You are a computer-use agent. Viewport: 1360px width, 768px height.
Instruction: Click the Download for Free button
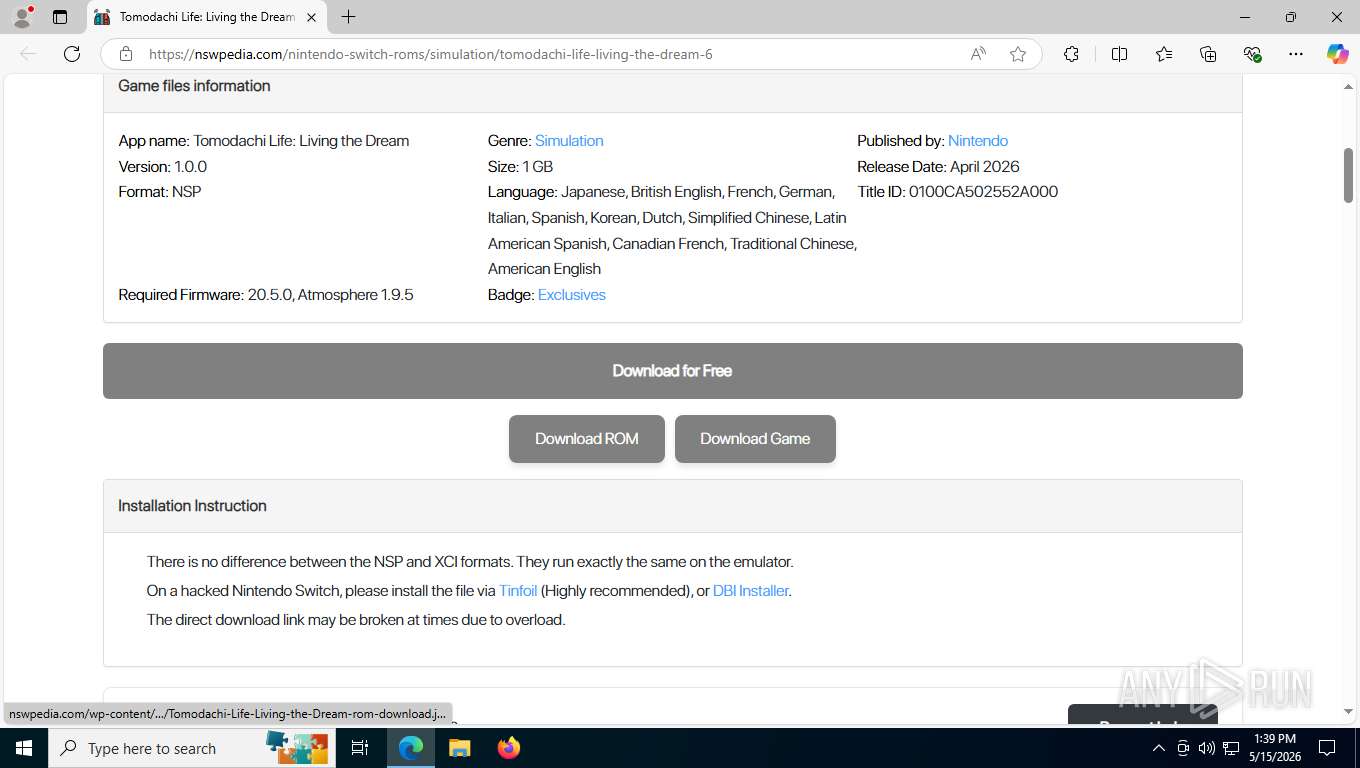click(x=673, y=371)
